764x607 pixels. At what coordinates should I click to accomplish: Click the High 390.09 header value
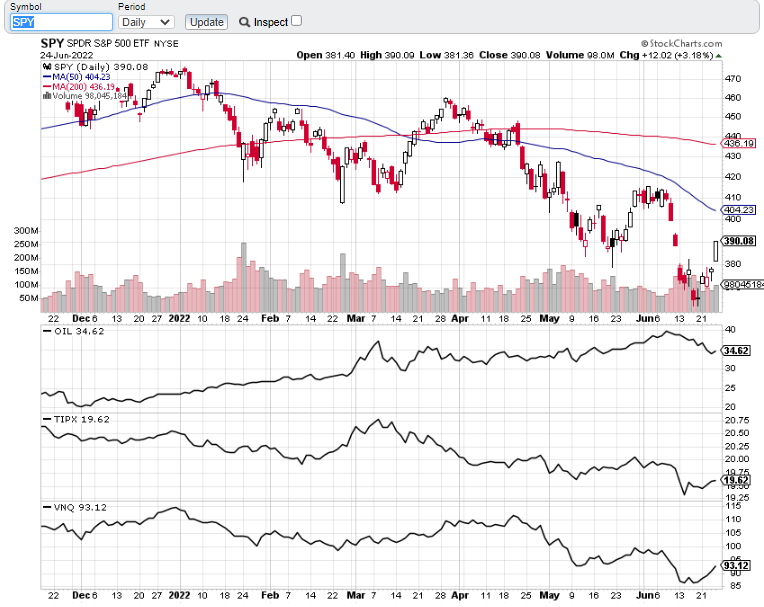(x=387, y=55)
